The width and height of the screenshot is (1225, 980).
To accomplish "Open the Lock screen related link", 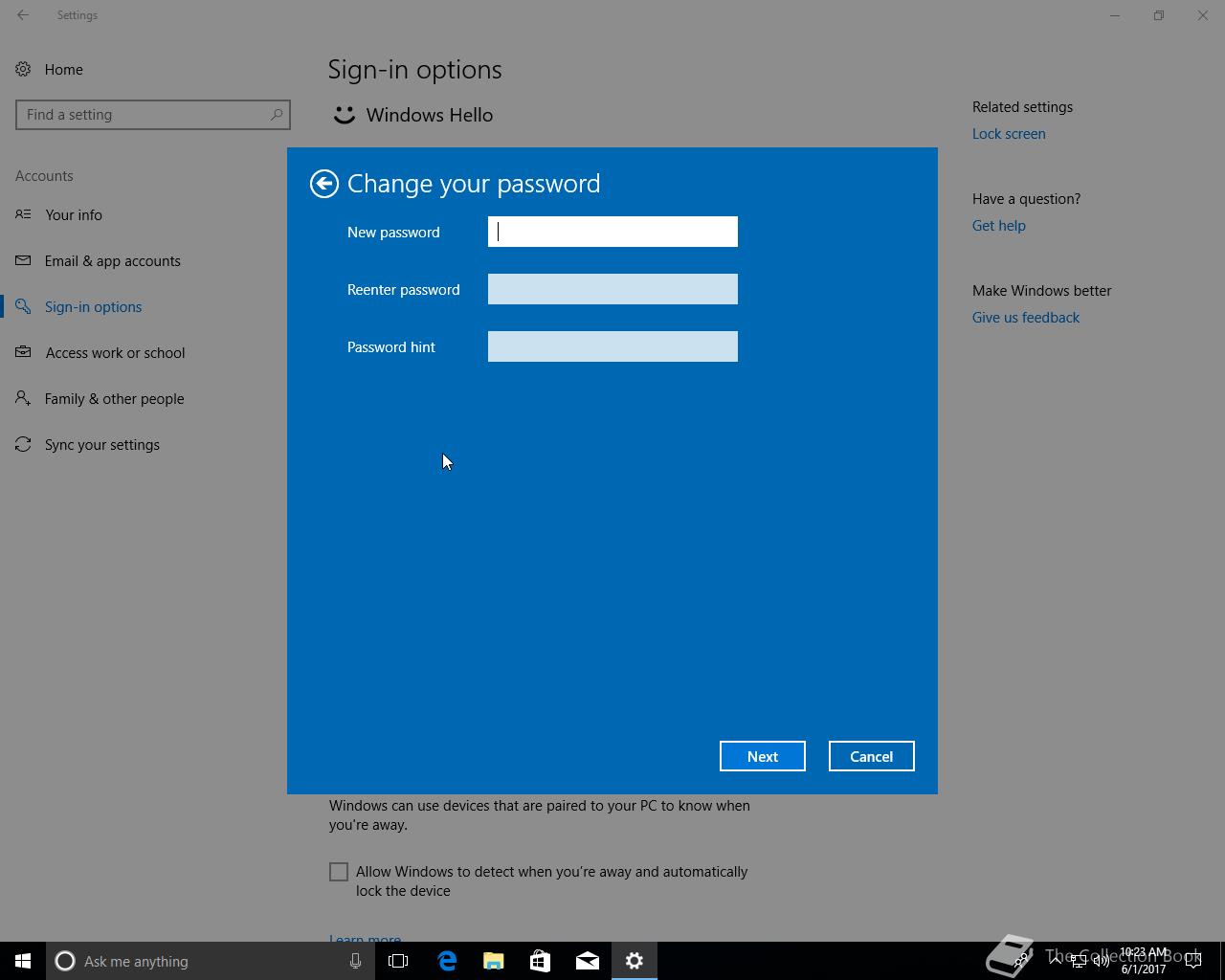I will pos(1009,134).
